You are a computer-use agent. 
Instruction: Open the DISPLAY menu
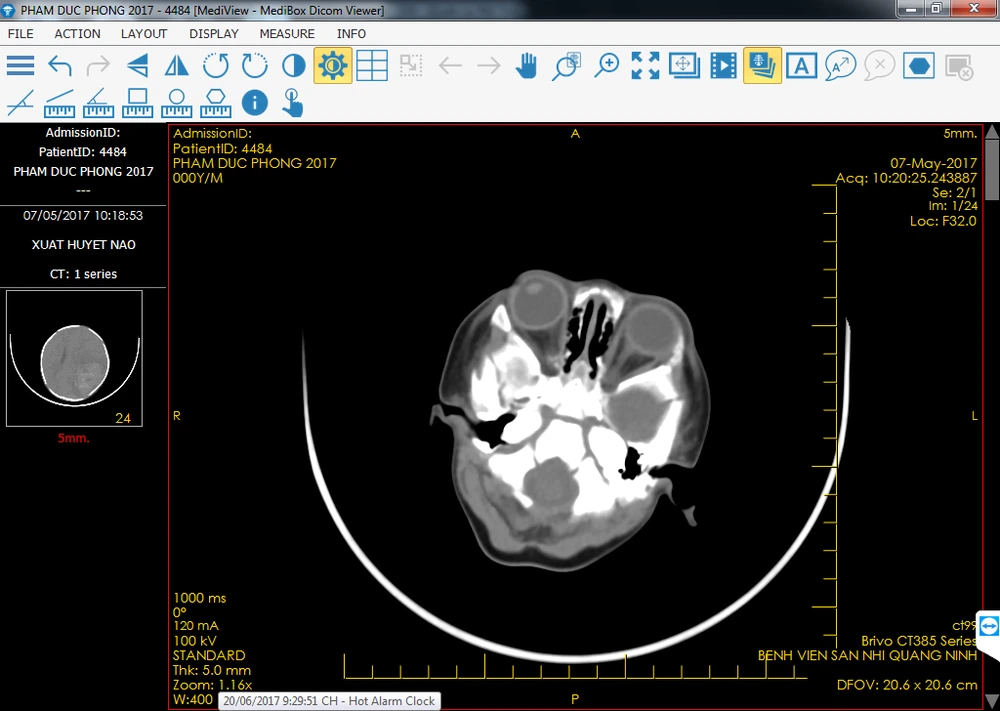coord(214,33)
